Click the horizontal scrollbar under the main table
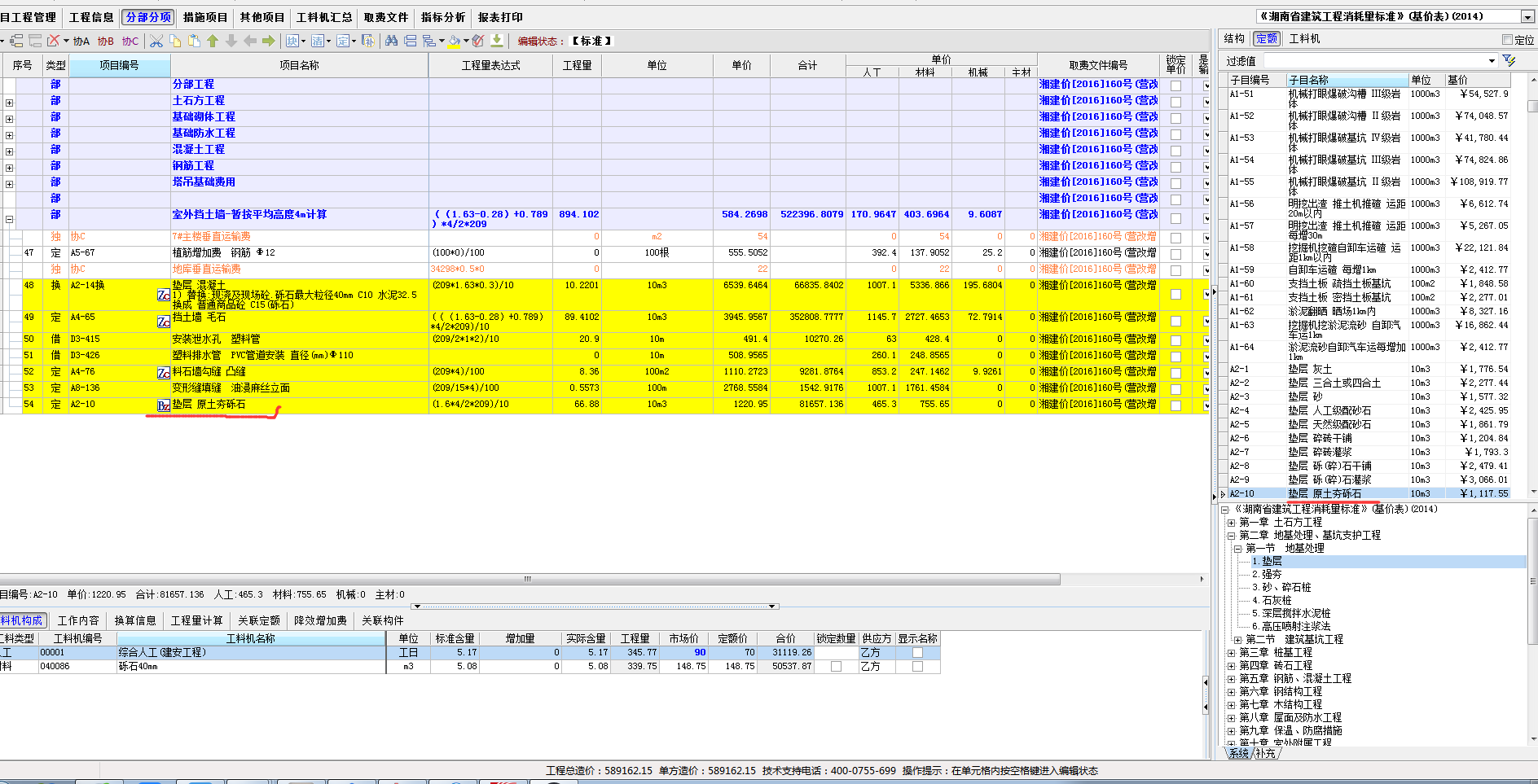The width and height of the screenshot is (1538, 784). click(530, 579)
